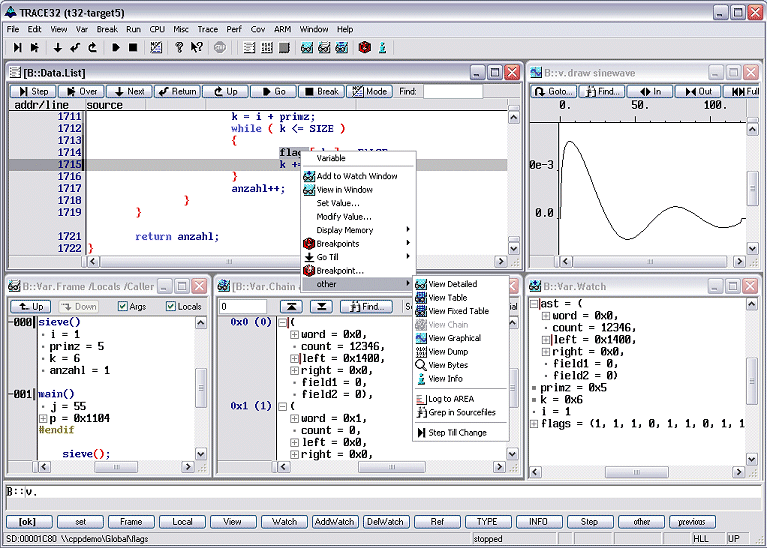Click the Break (stop square) toolbar icon
The height and width of the screenshot is (548, 767).
(x=133, y=47)
